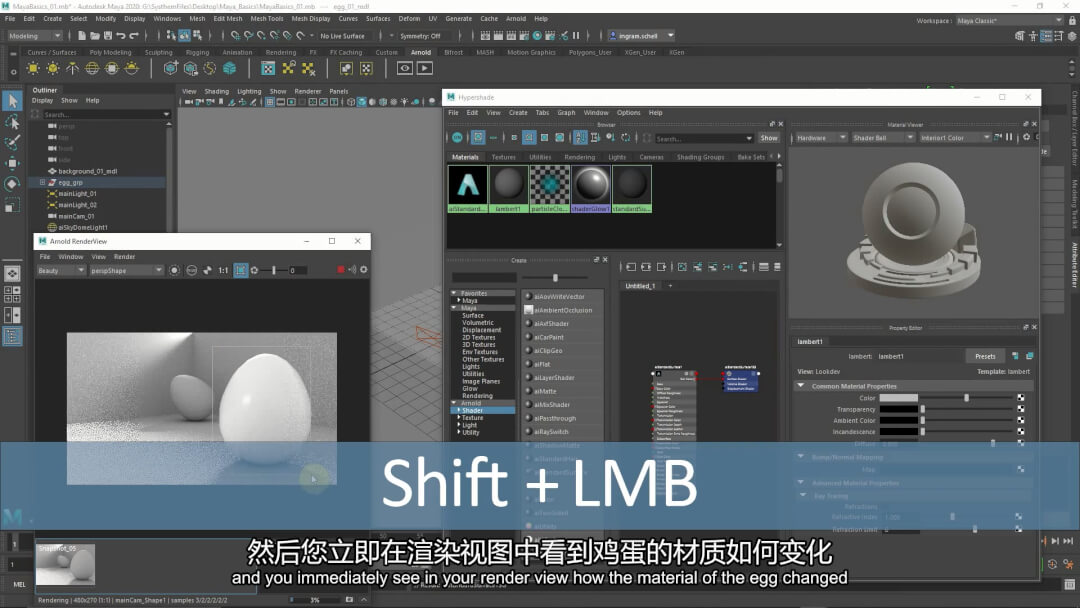Image resolution: width=1080 pixels, height=608 pixels.
Task: Click lambert Color swatch
Action: [x=898, y=398]
